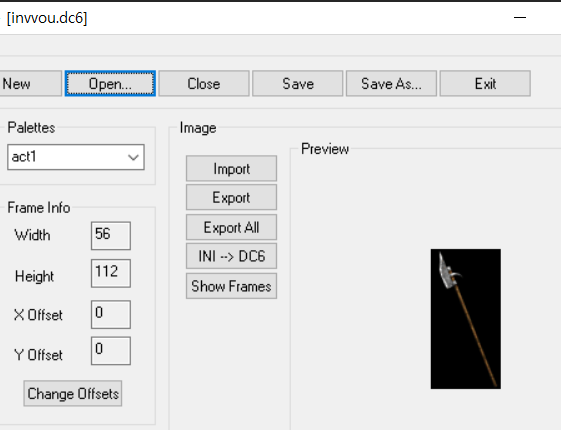Viewport: 561px width, 430px height.
Task: Click the Frame Info group label
Action: [x=39, y=208]
